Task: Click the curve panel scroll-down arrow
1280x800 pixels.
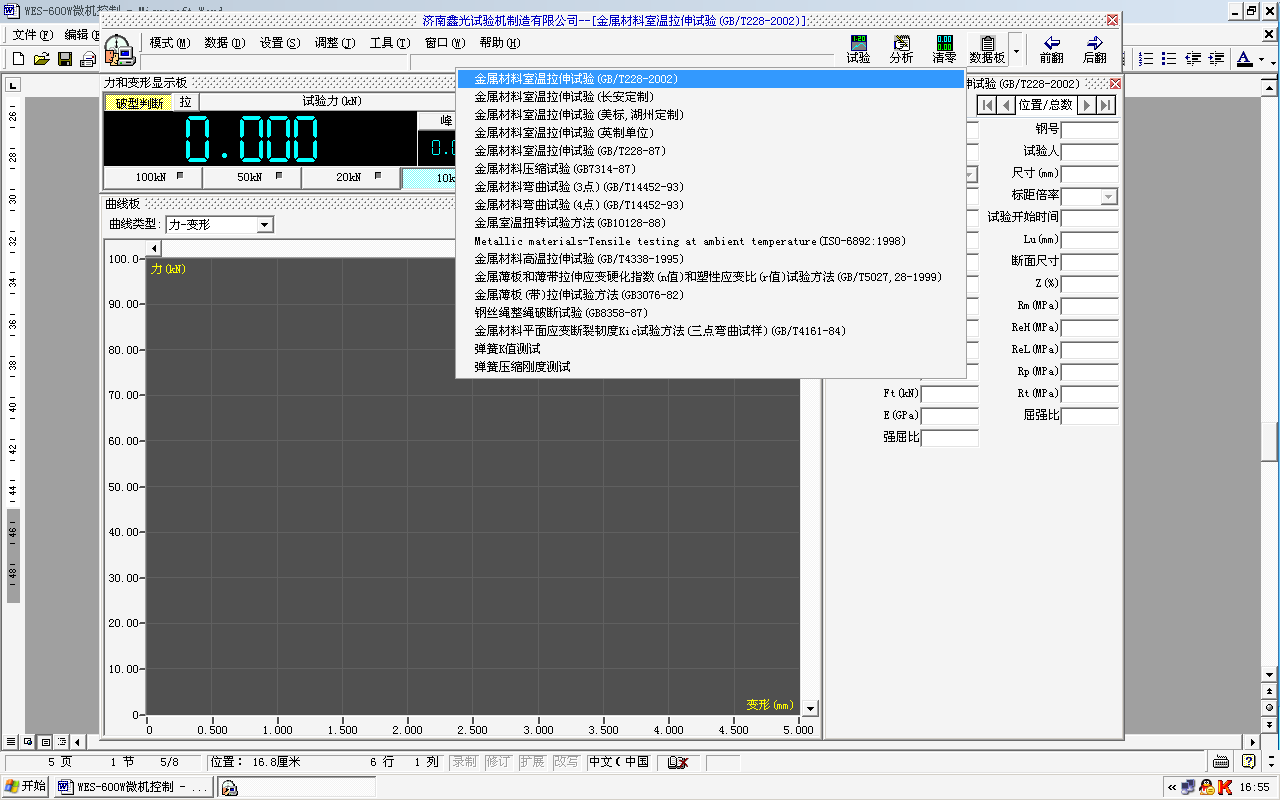Action: (x=810, y=708)
